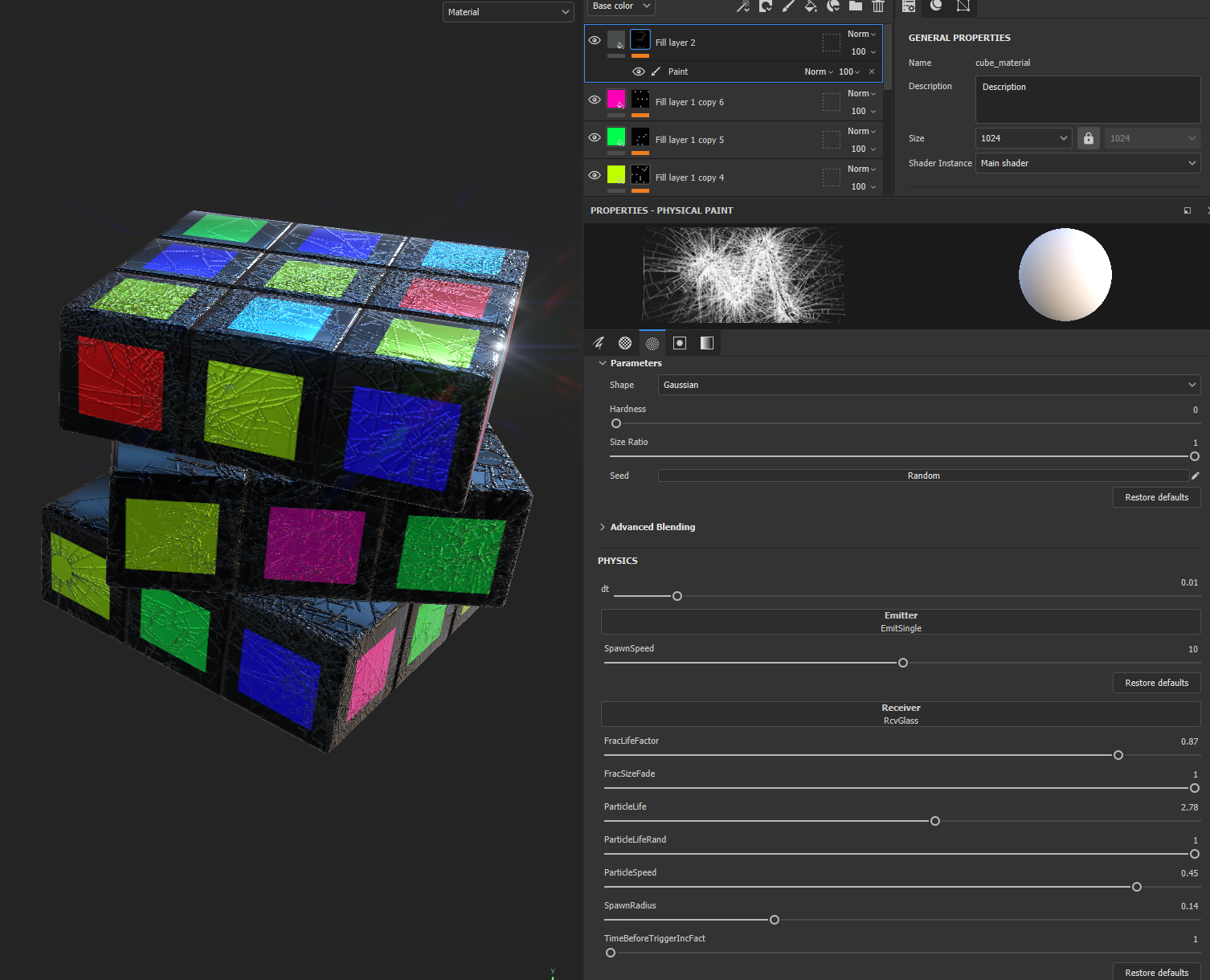Delete the selected layer with the trash icon
Image resolution: width=1210 pixels, height=980 pixels.
click(878, 6)
